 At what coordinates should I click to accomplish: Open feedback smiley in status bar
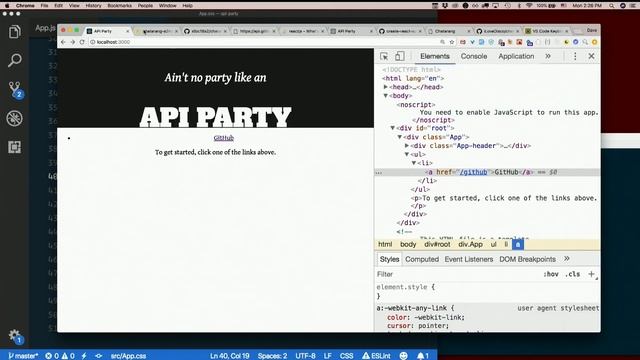tap(403, 356)
